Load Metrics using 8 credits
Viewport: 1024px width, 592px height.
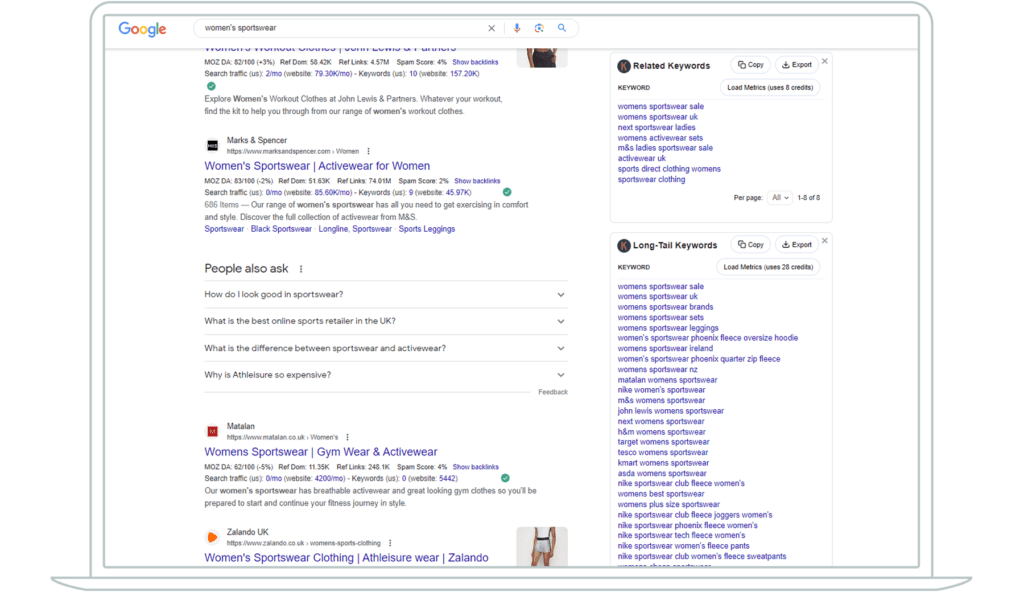[770, 88]
